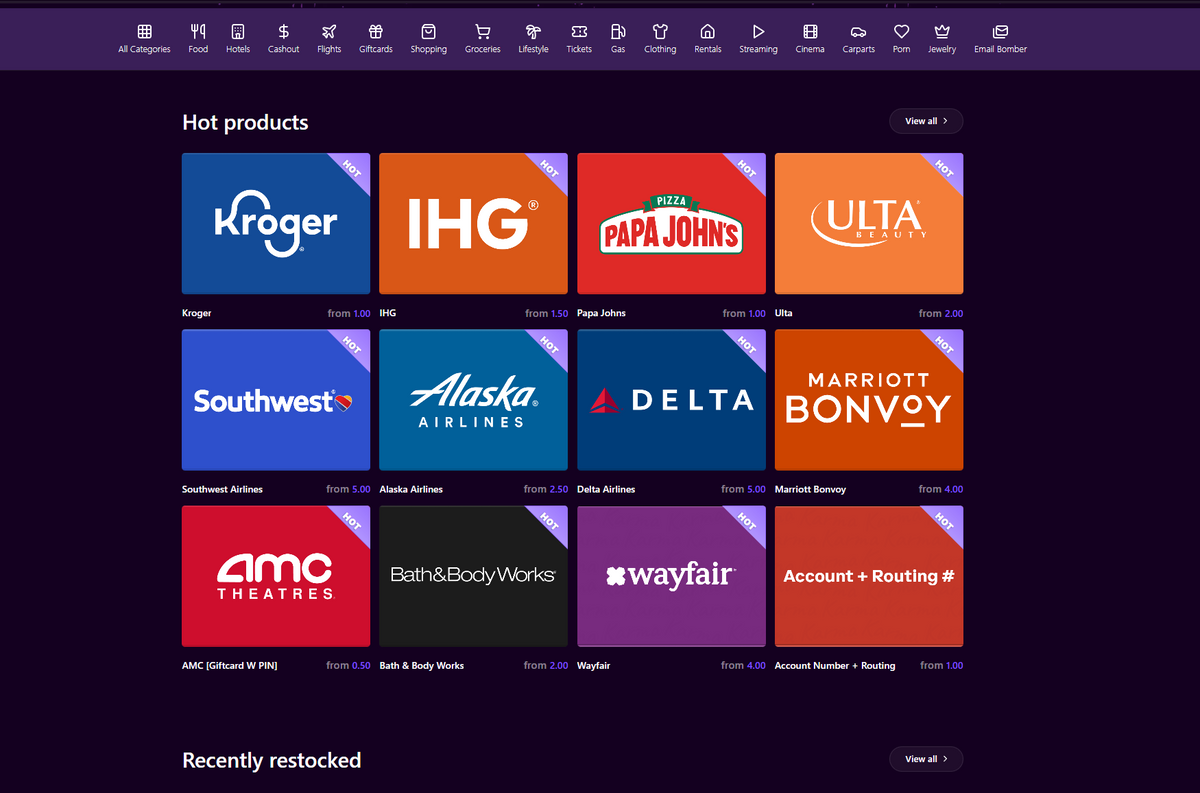Open the Account + Routing # card image

click(x=869, y=576)
